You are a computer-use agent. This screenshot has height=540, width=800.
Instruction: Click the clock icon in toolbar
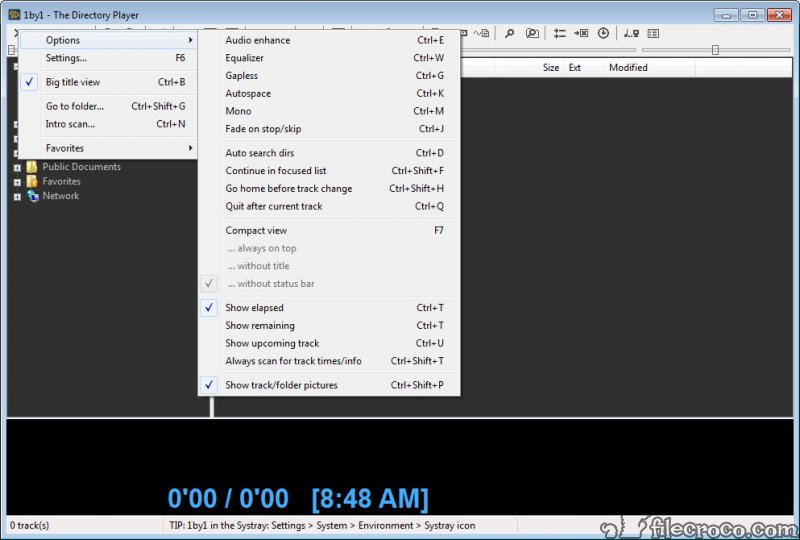[x=603, y=33]
